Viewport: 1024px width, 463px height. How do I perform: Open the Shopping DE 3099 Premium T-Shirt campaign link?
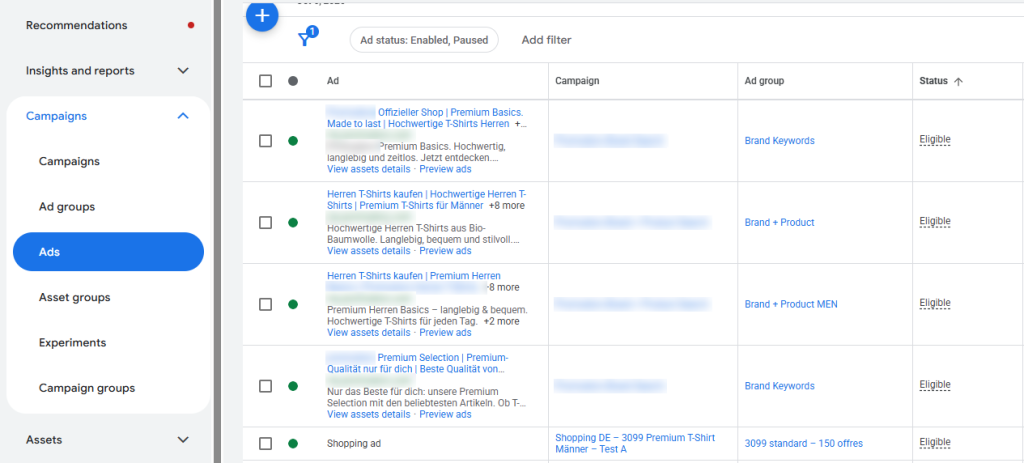[x=635, y=443]
